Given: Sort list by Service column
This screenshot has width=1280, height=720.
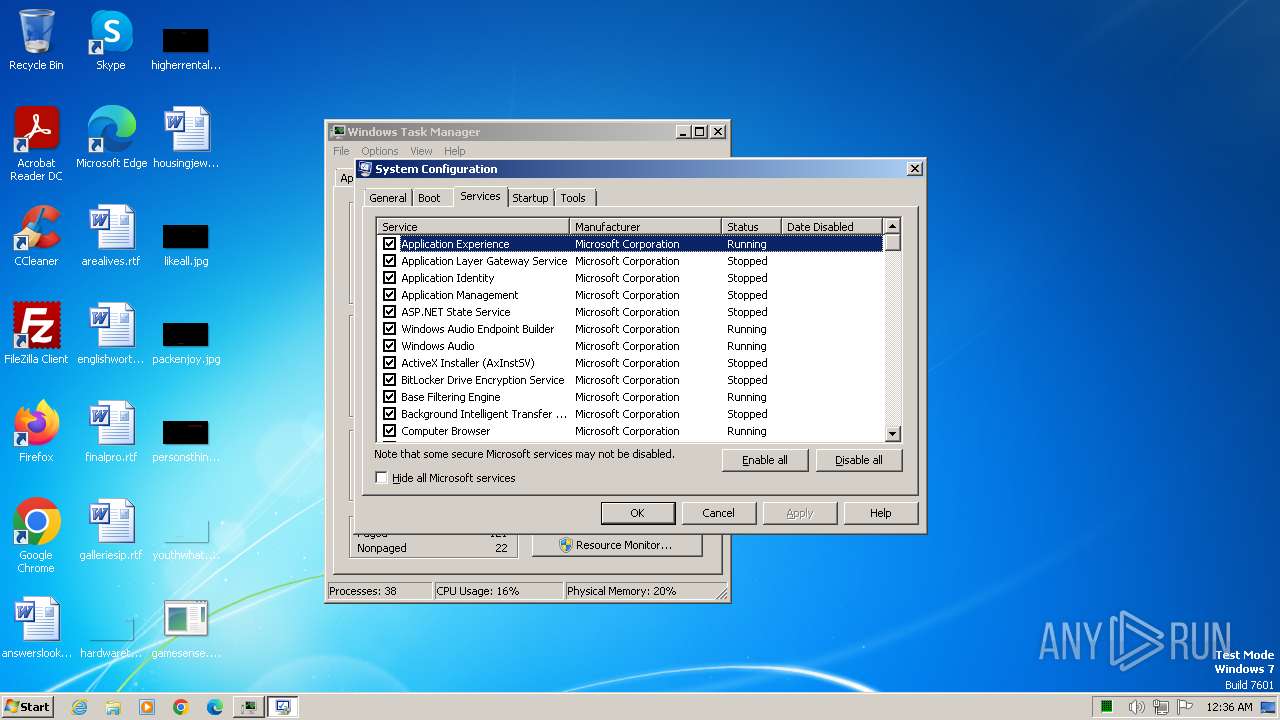Looking at the screenshot, I should (473, 227).
